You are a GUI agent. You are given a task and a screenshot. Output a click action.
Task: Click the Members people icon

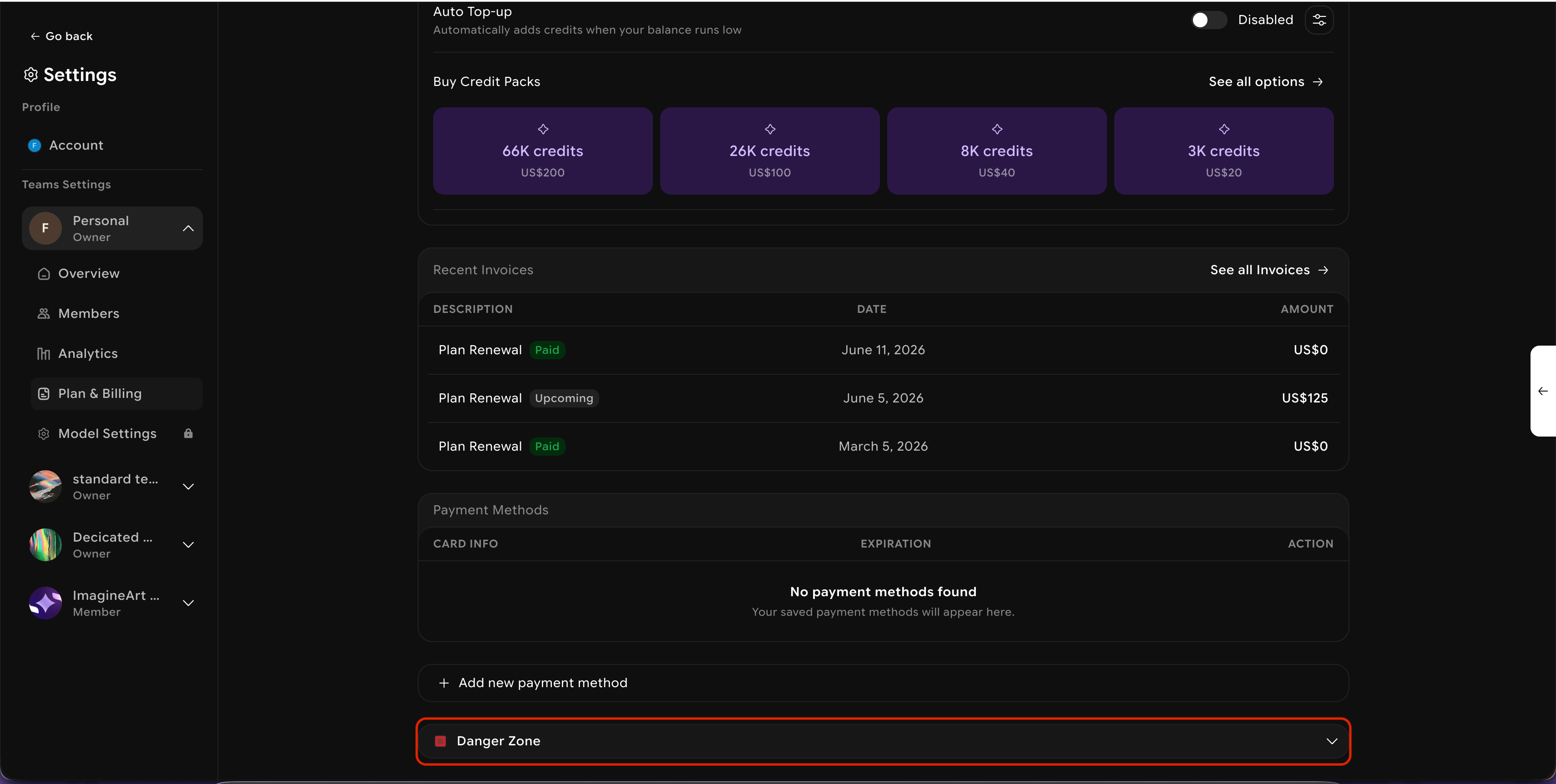pos(44,313)
